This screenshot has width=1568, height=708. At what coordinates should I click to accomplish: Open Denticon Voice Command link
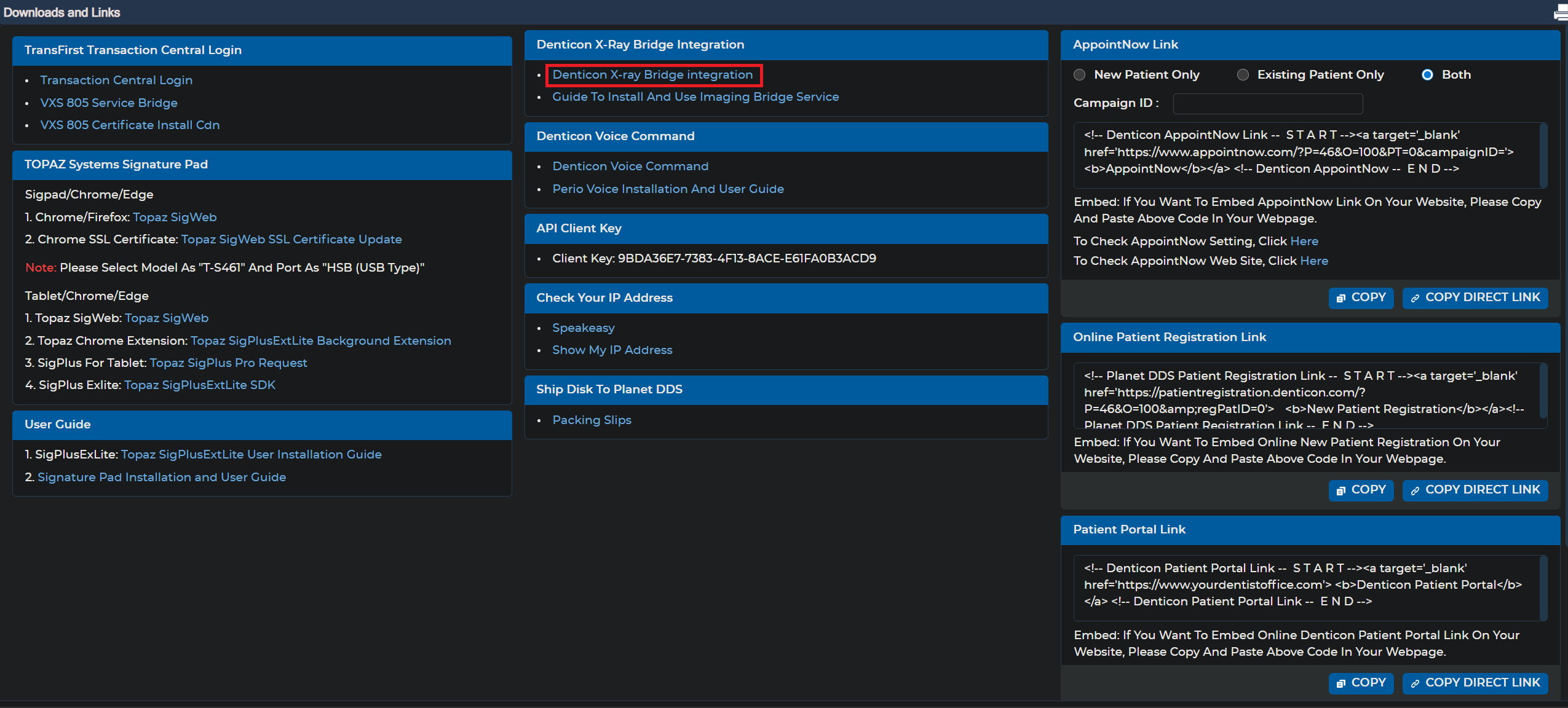click(x=630, y=166)
